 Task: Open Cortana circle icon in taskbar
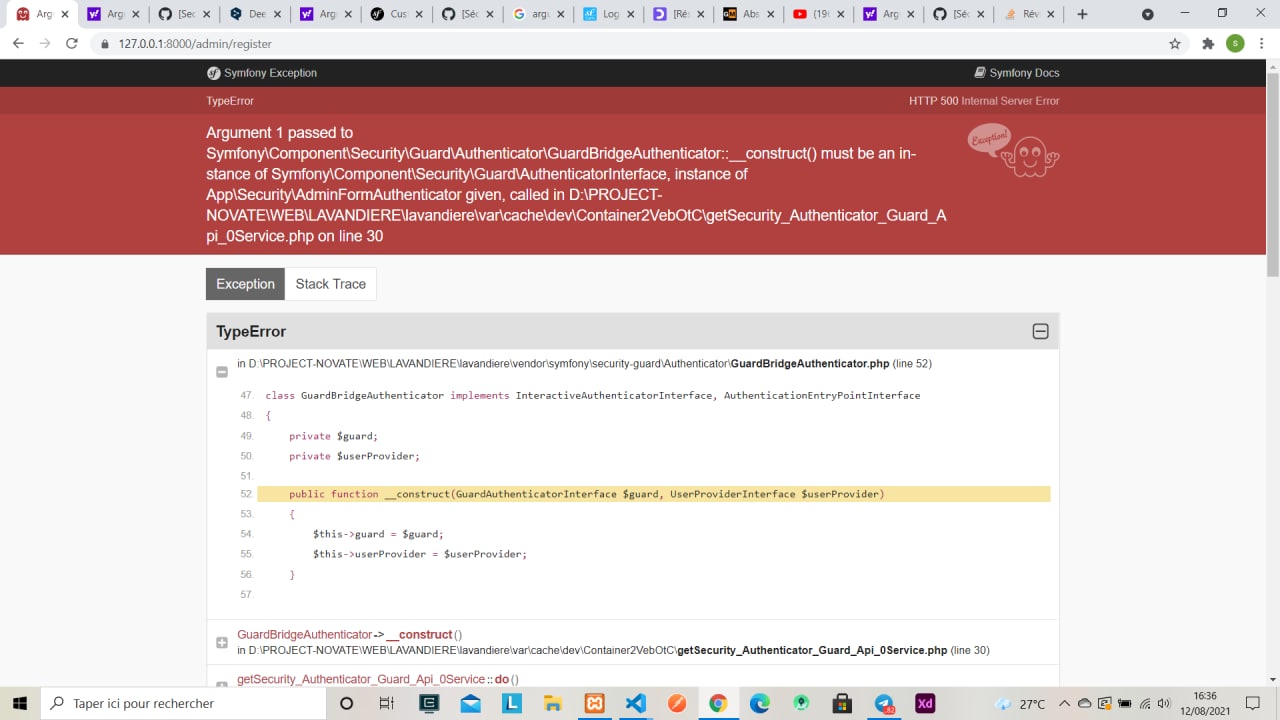pos(346,703)
